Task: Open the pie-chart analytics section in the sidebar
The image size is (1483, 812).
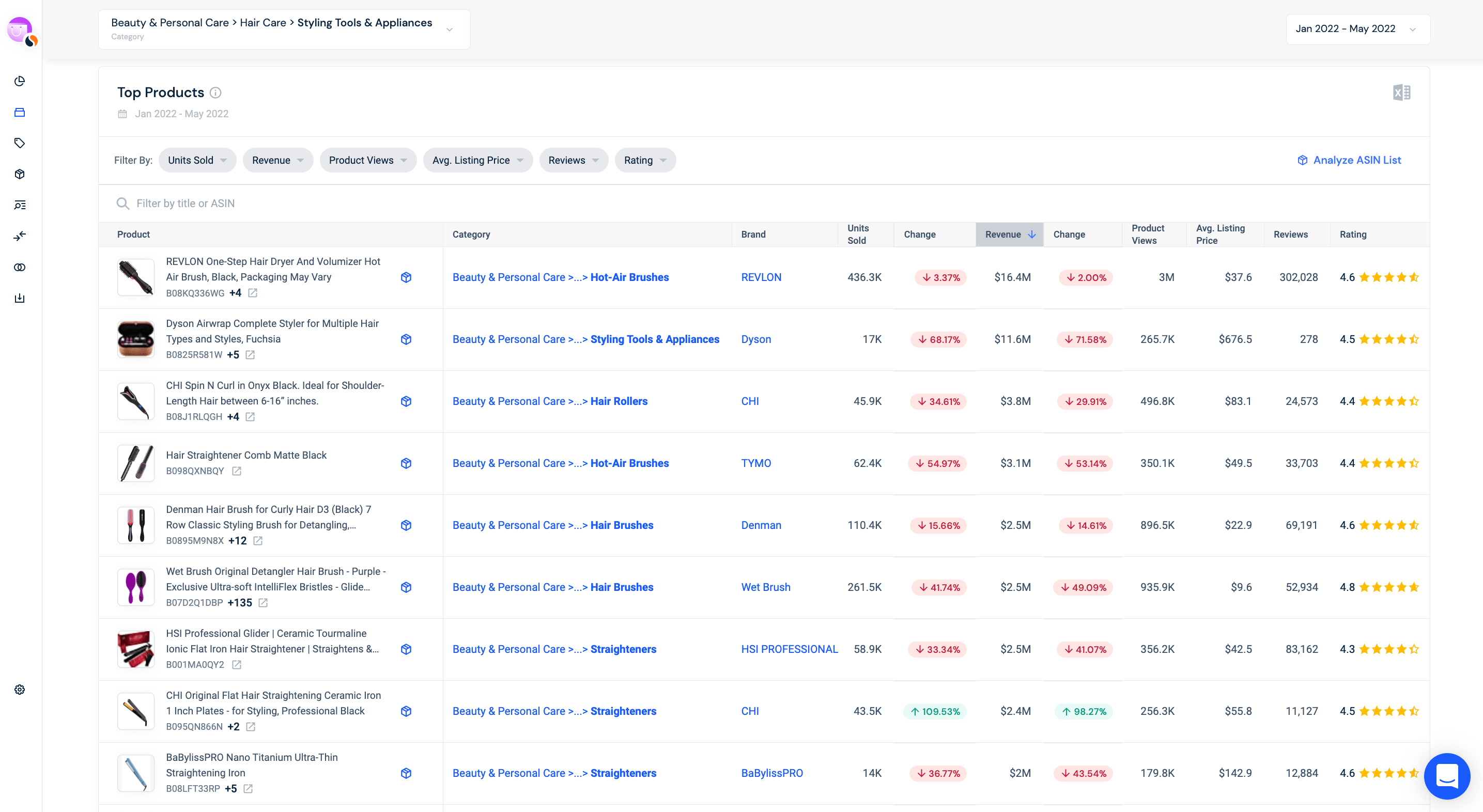Action: [20, 81]
